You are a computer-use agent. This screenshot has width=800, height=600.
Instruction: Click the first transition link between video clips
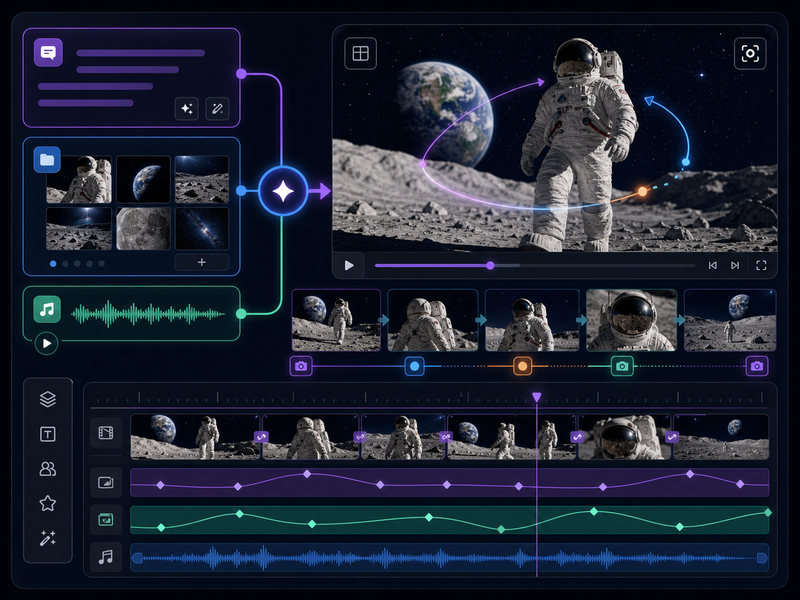261,437
